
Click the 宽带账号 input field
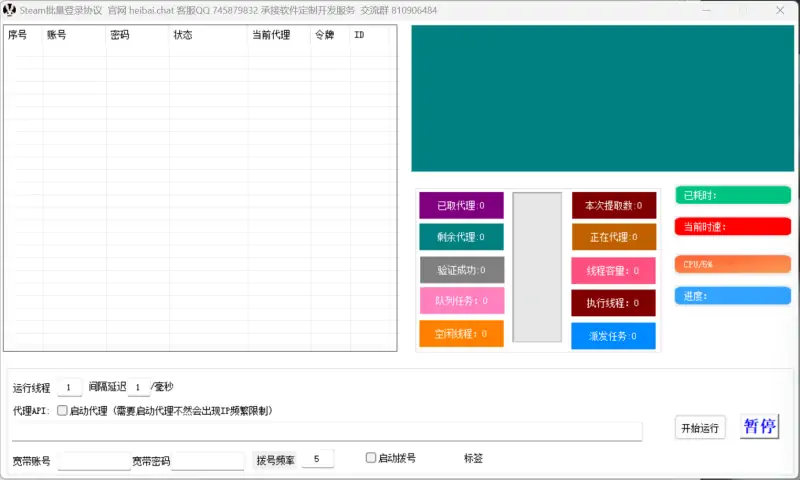tap(94, 461)
